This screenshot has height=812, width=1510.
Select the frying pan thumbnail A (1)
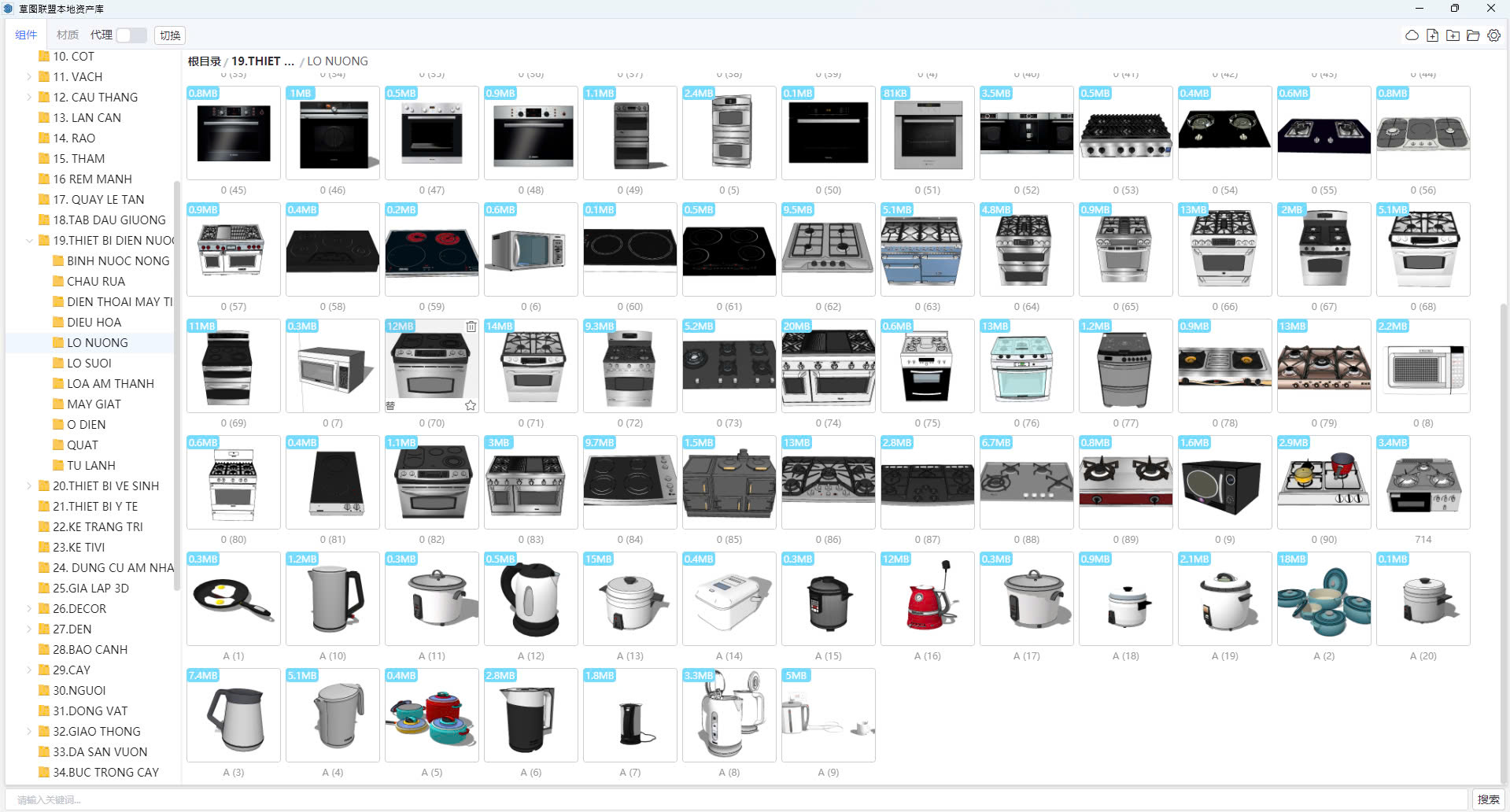pos(234,599)
